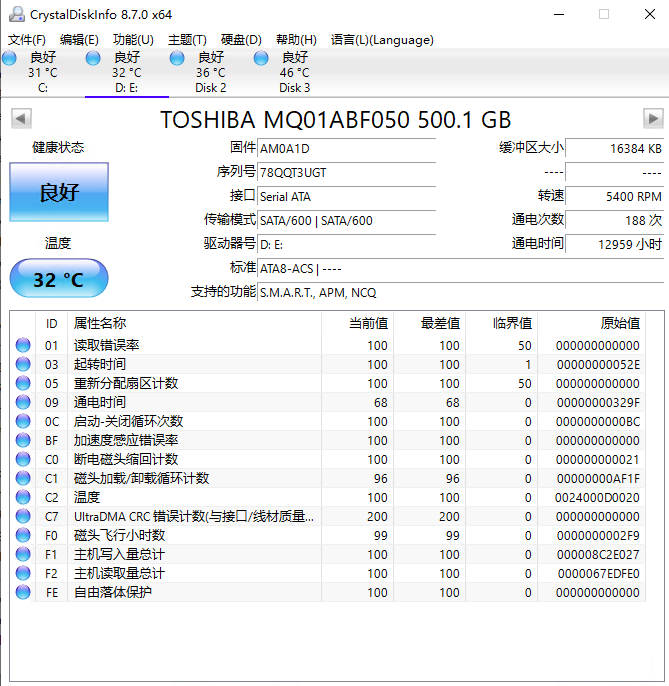Click raw value 00000000AF1F
Image resolution: width=669 pixels, height=686 pixels.
[598, 479]
